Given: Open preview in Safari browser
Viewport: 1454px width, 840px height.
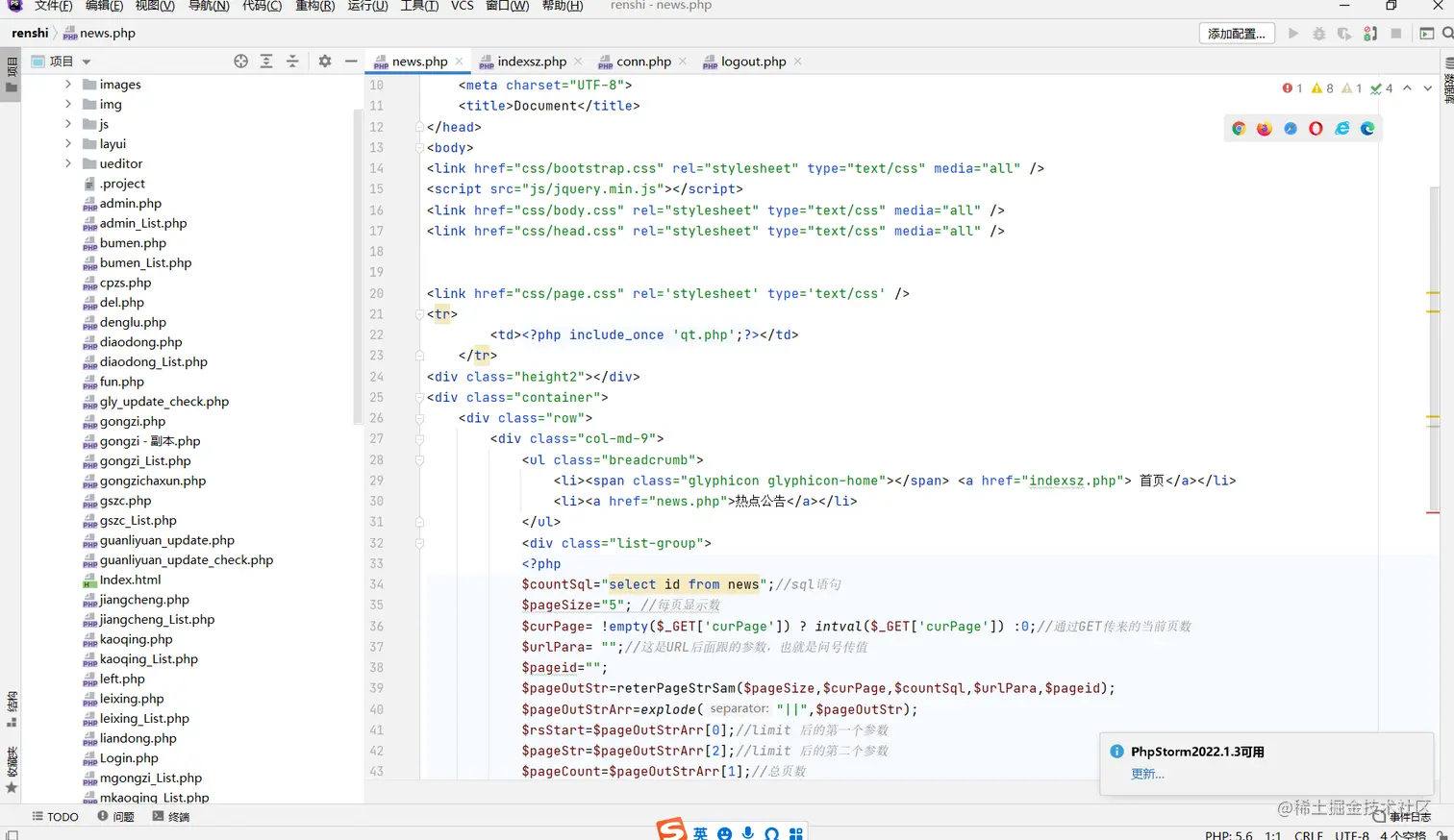Looking at the screenshot, I should (x=1291, y=129).
